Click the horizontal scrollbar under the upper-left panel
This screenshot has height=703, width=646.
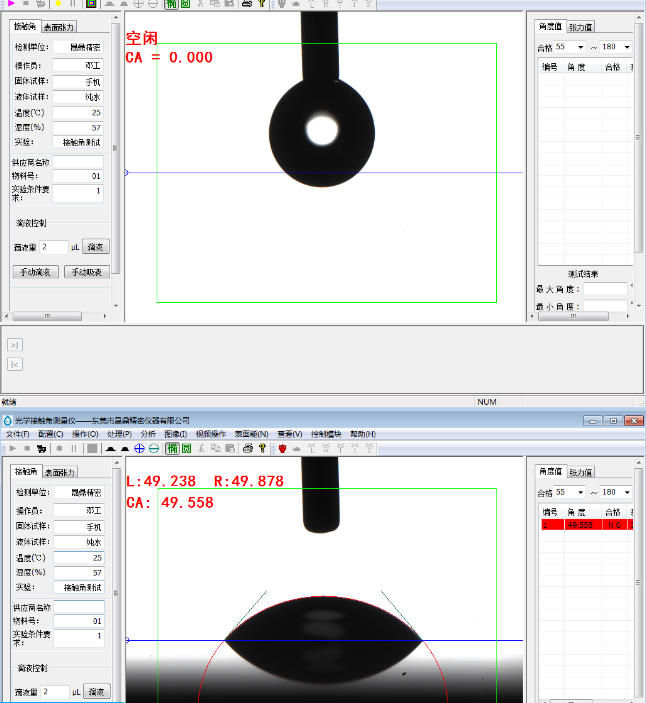click(47, 316)
